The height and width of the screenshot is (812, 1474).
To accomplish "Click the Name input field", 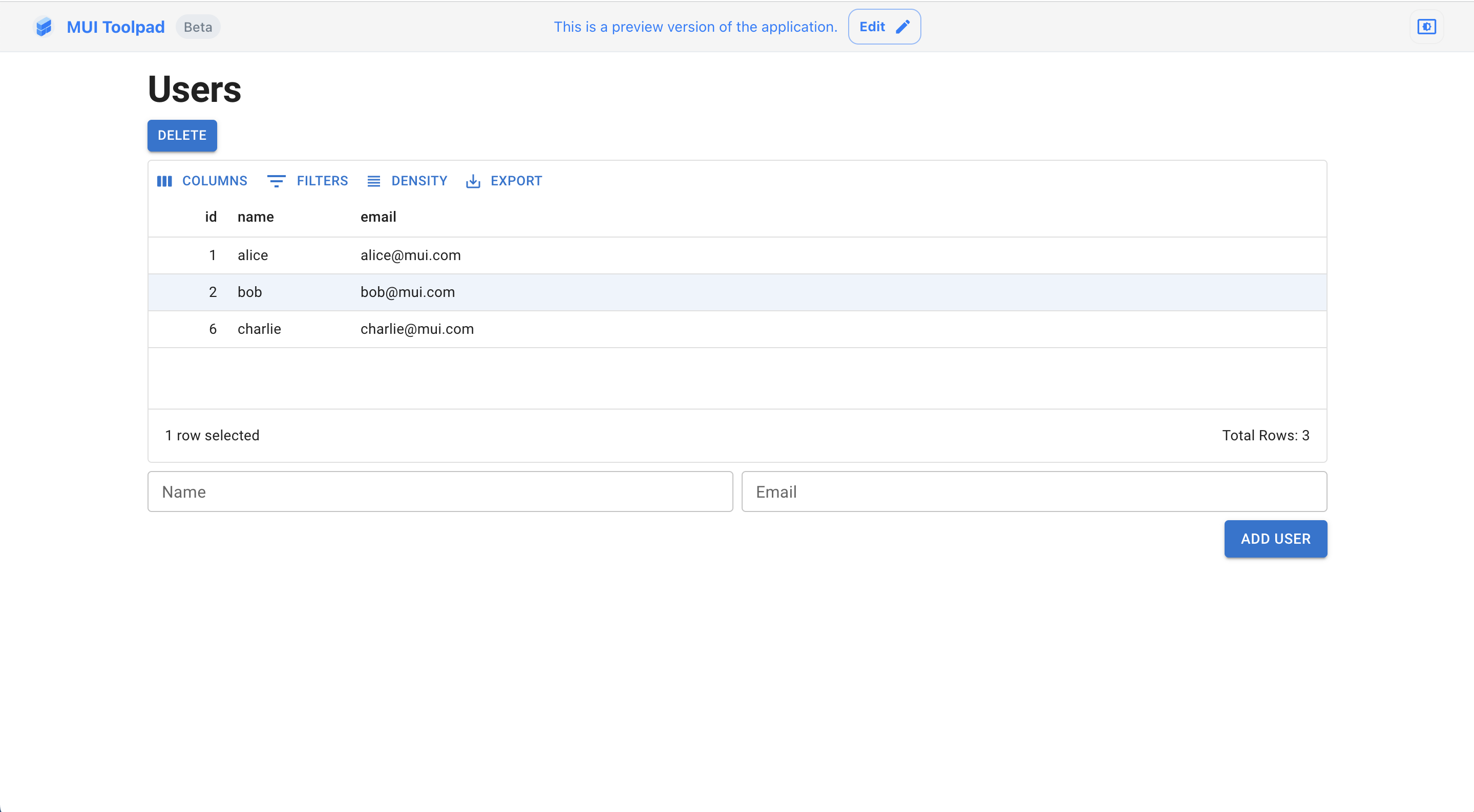I will [440, 491].
